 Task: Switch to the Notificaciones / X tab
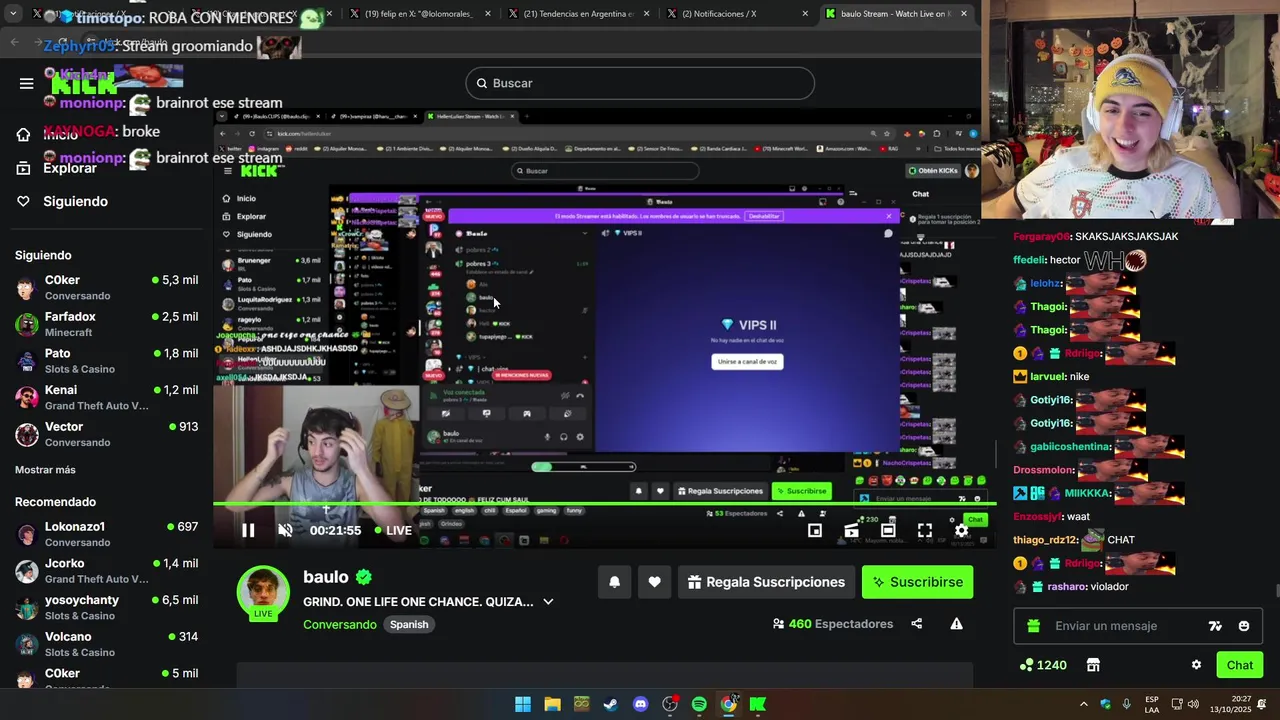(737, 14)
